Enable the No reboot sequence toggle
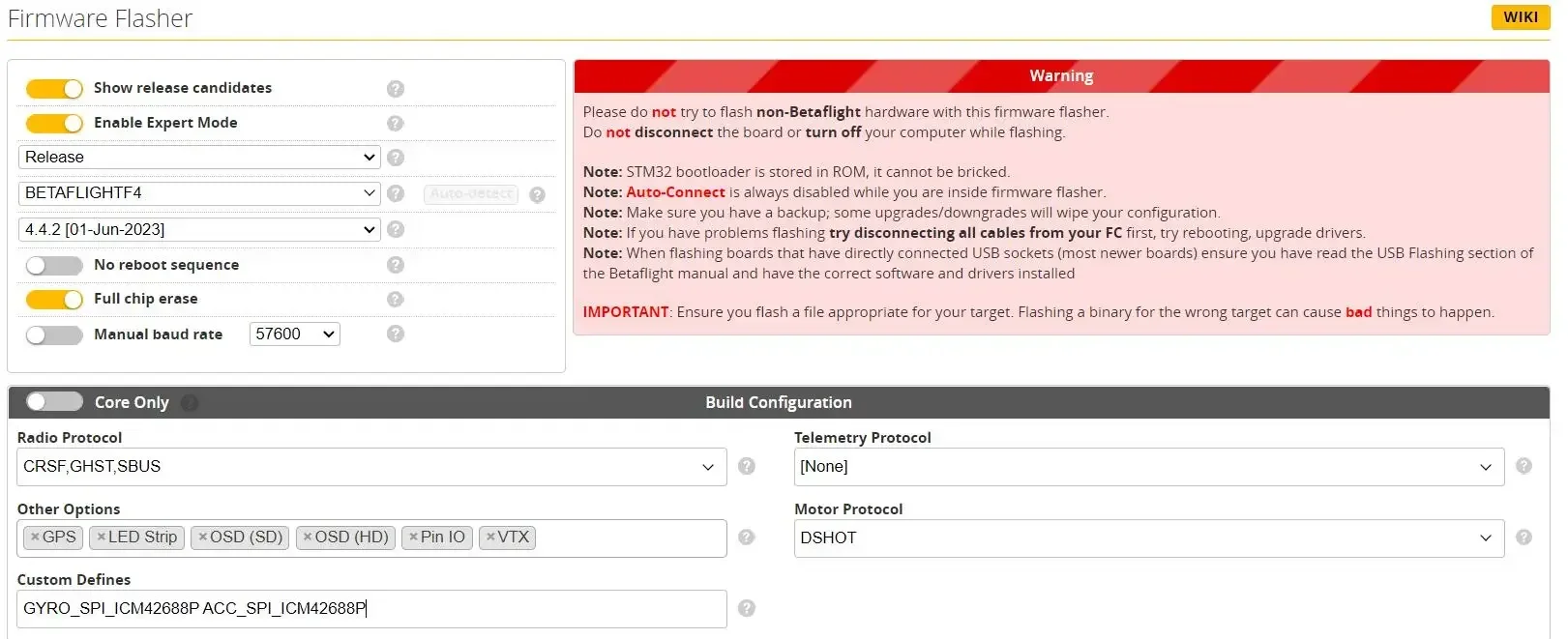The width and height of the screenshot is (1568, 639). click(54, 265)
